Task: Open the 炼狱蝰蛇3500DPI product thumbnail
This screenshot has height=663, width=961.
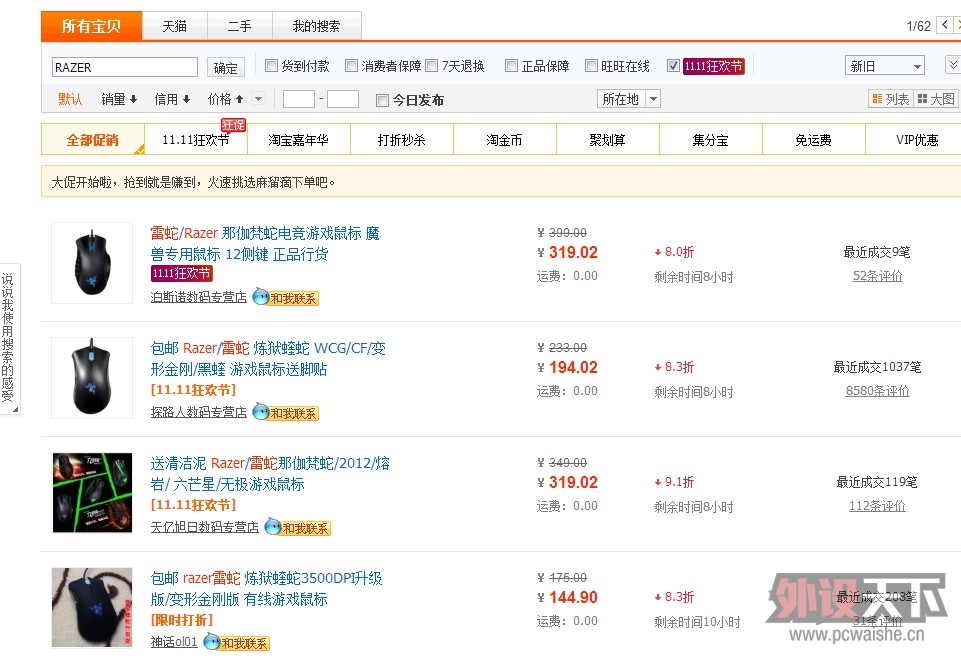Action: pos(92,607)
